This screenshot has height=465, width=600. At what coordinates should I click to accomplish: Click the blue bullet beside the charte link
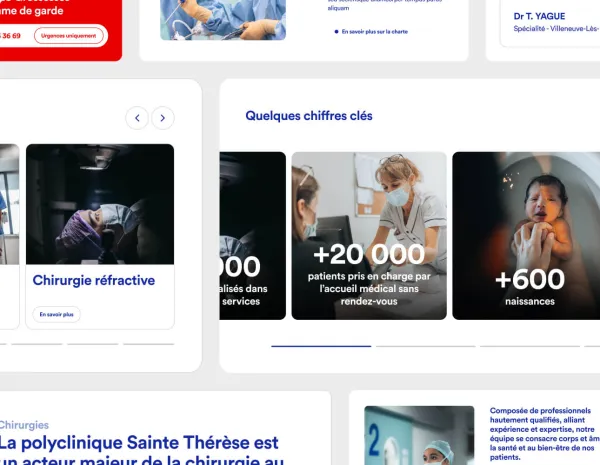(x=336, y=32)
